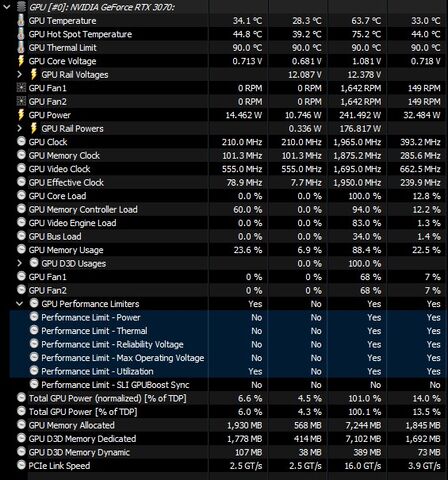Expand the GPU D3D Usages group
This screenshot has height=480, width=448.
point(19,263)
